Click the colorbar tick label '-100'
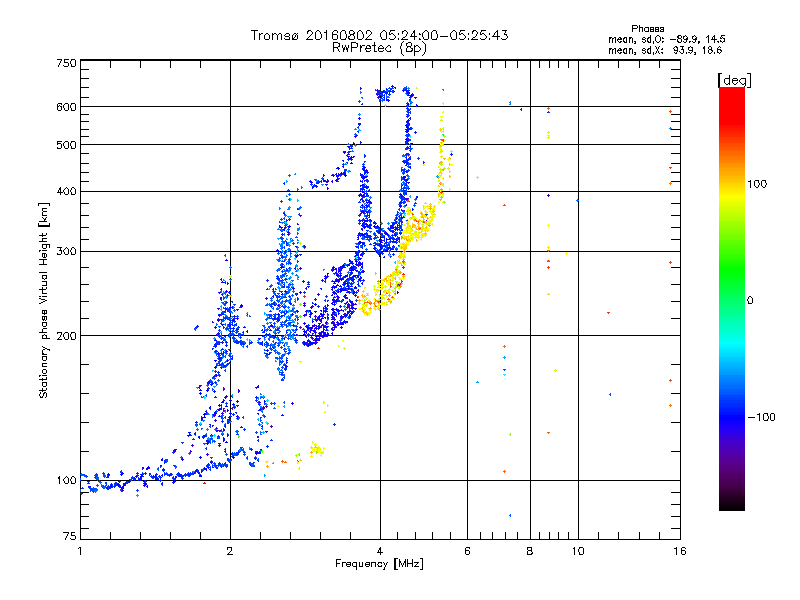 pos(761,417)
